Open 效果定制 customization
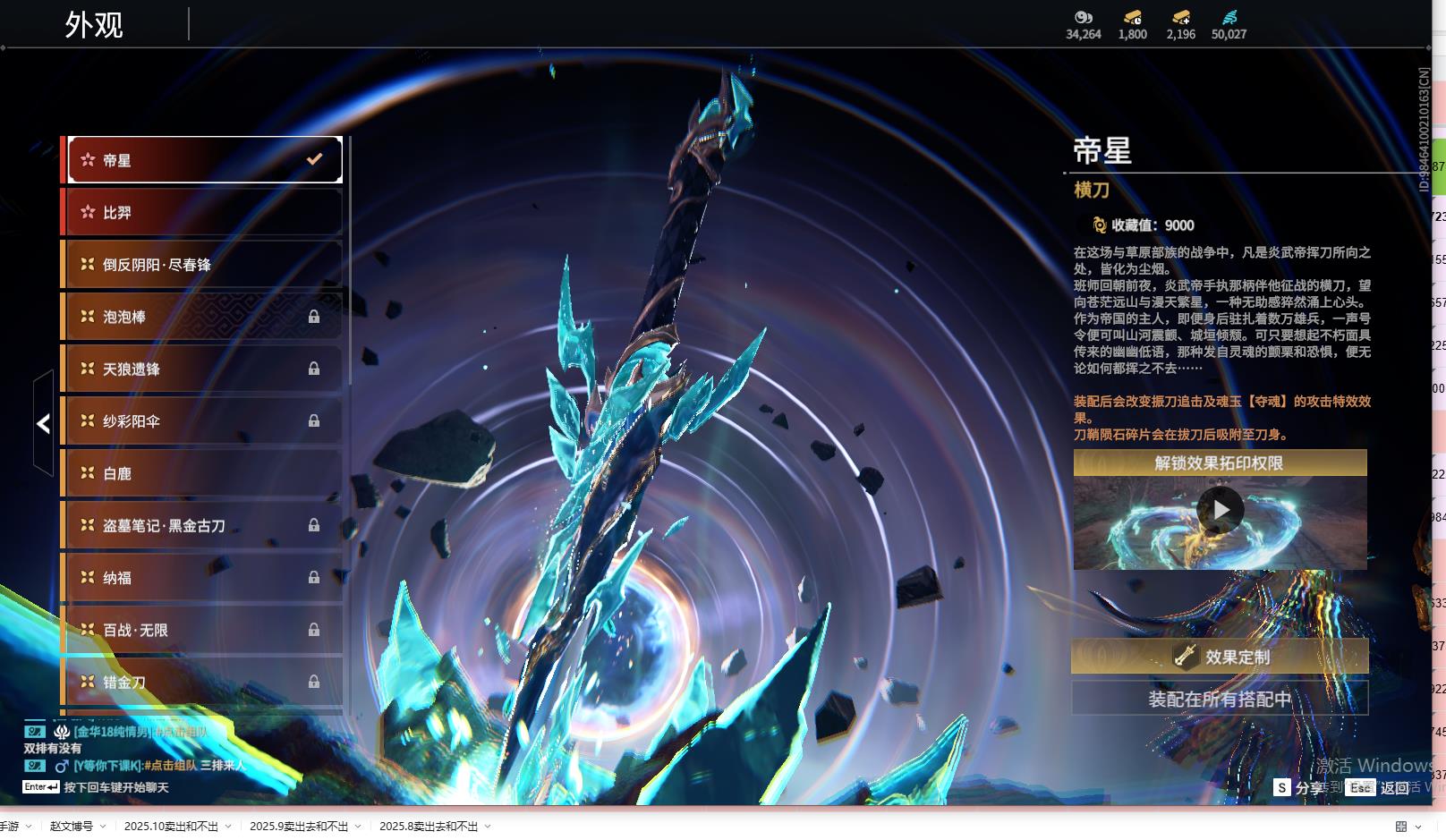Image resolution: width=1446 pixels, height=840 pixels. pos(1220,656)
